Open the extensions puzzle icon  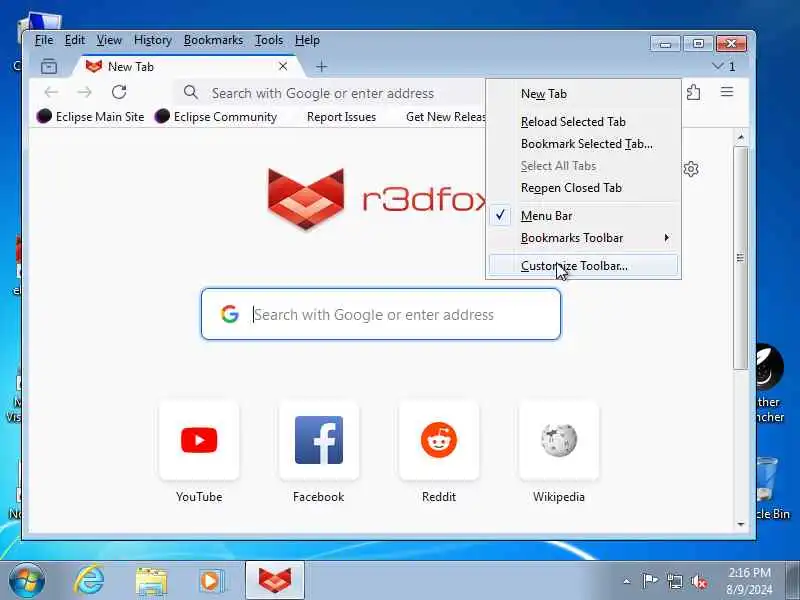(693, 92)
